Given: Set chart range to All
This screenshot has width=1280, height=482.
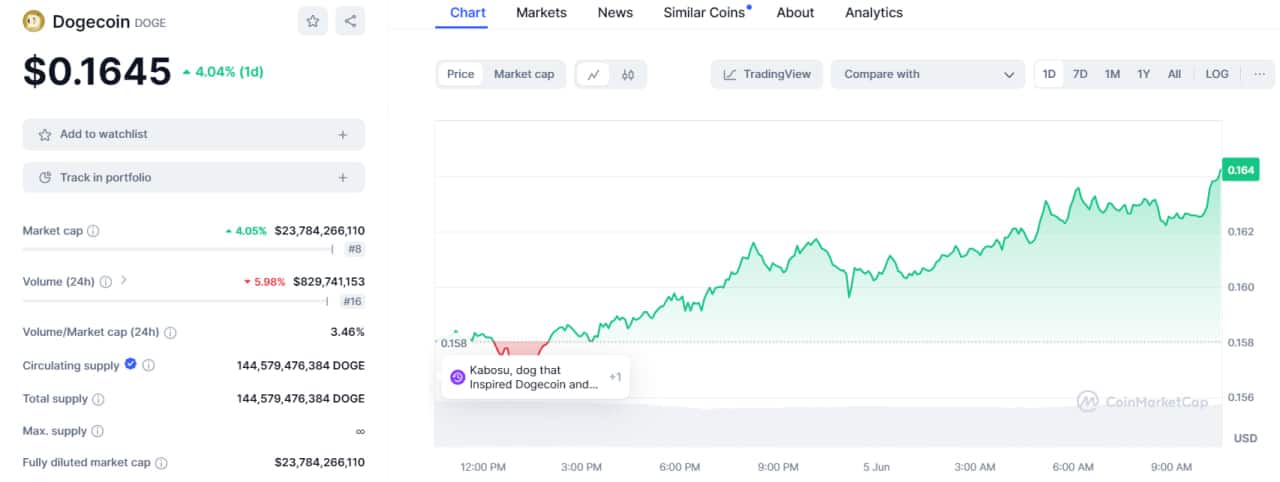Looking at the screenshot, I should (x=1174, y=74).
